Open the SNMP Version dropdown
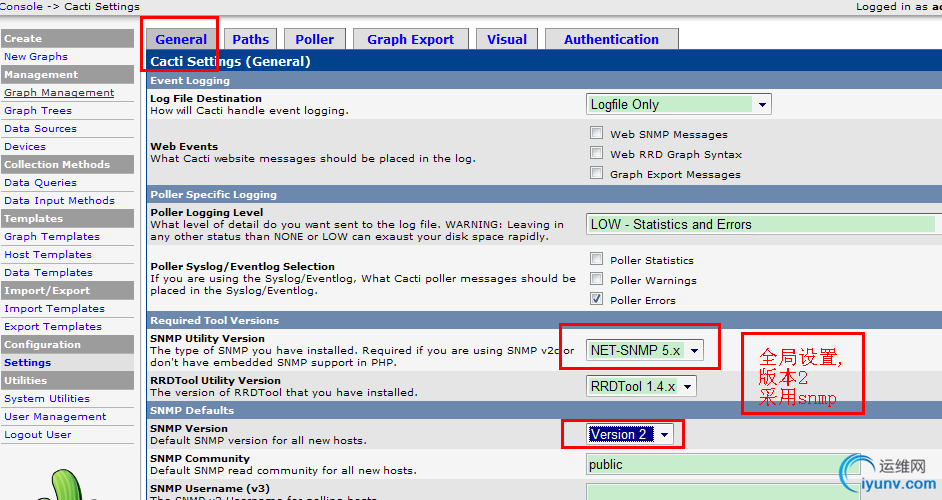Screen dimensions: 942x500 click(x=630, y=434)
